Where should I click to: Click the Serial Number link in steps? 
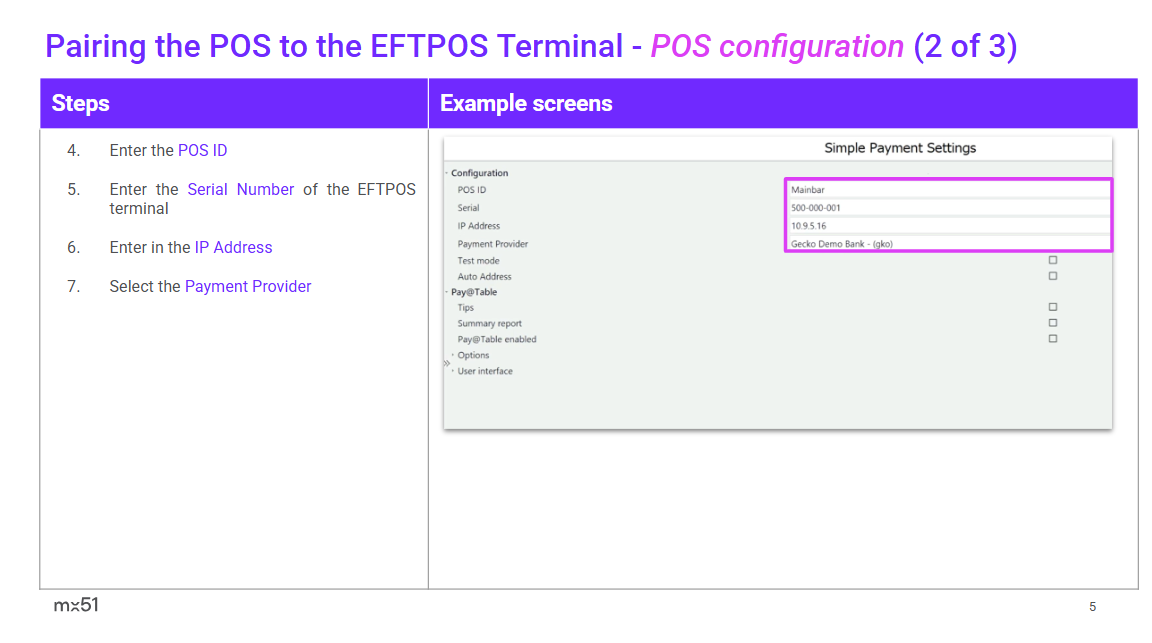click(240, 190)
